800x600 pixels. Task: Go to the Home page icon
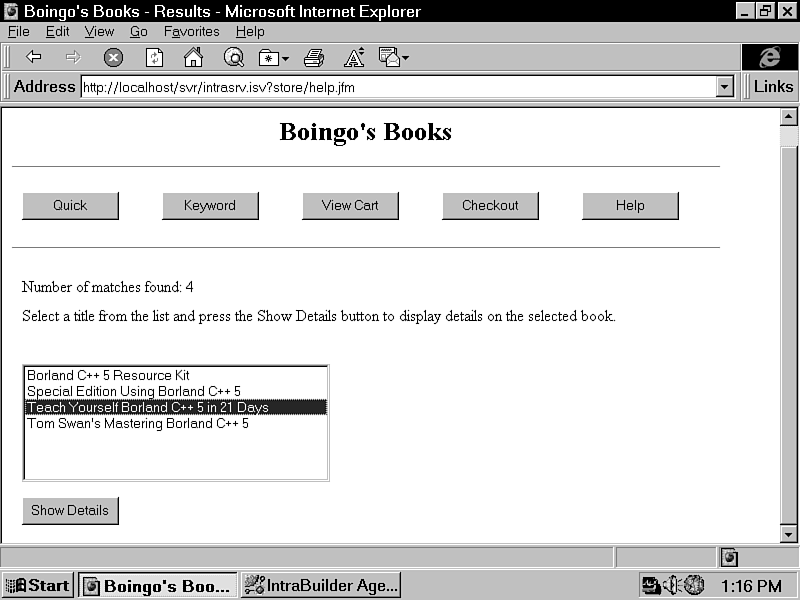[193, 57]
